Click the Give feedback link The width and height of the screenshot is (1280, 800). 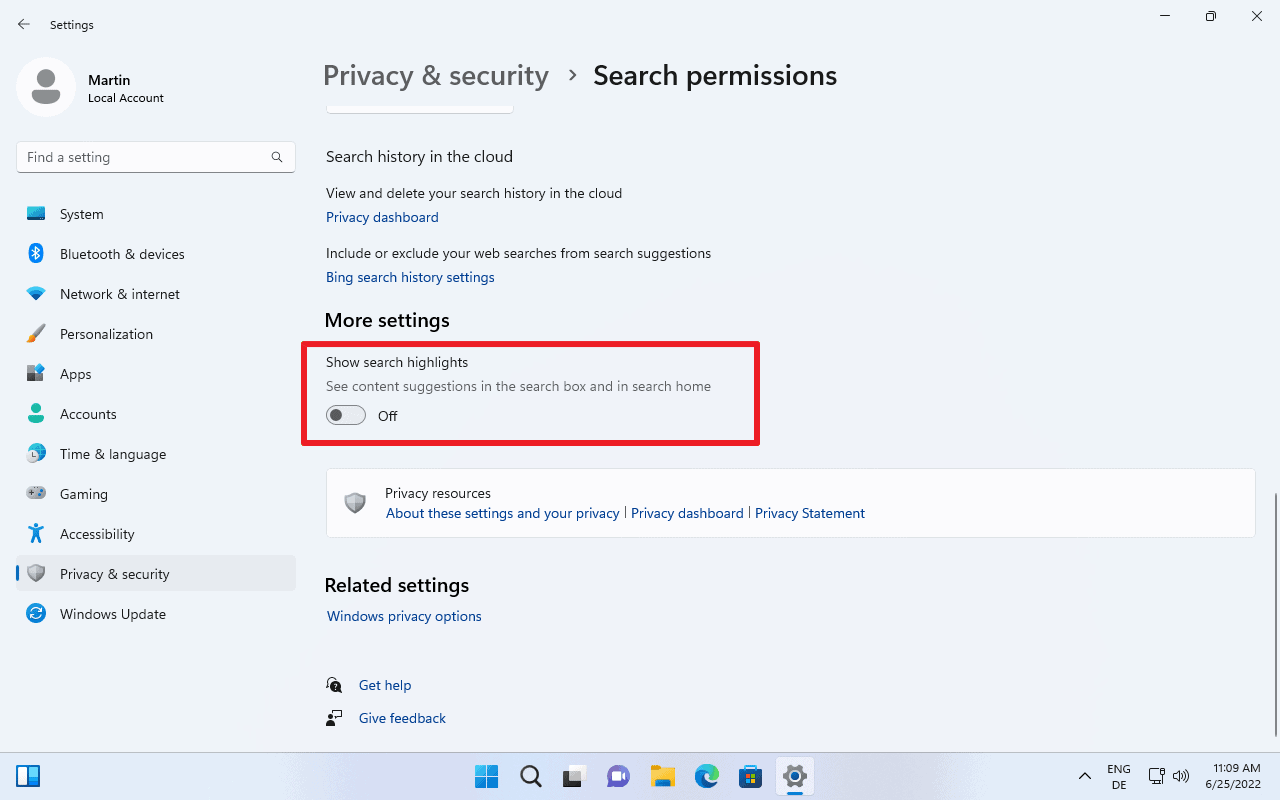click(402, 718)
